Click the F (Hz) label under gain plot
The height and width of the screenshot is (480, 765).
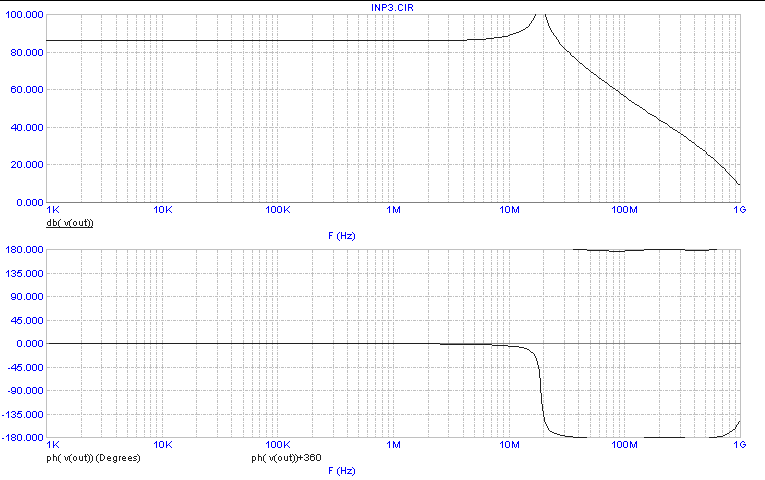342,236
